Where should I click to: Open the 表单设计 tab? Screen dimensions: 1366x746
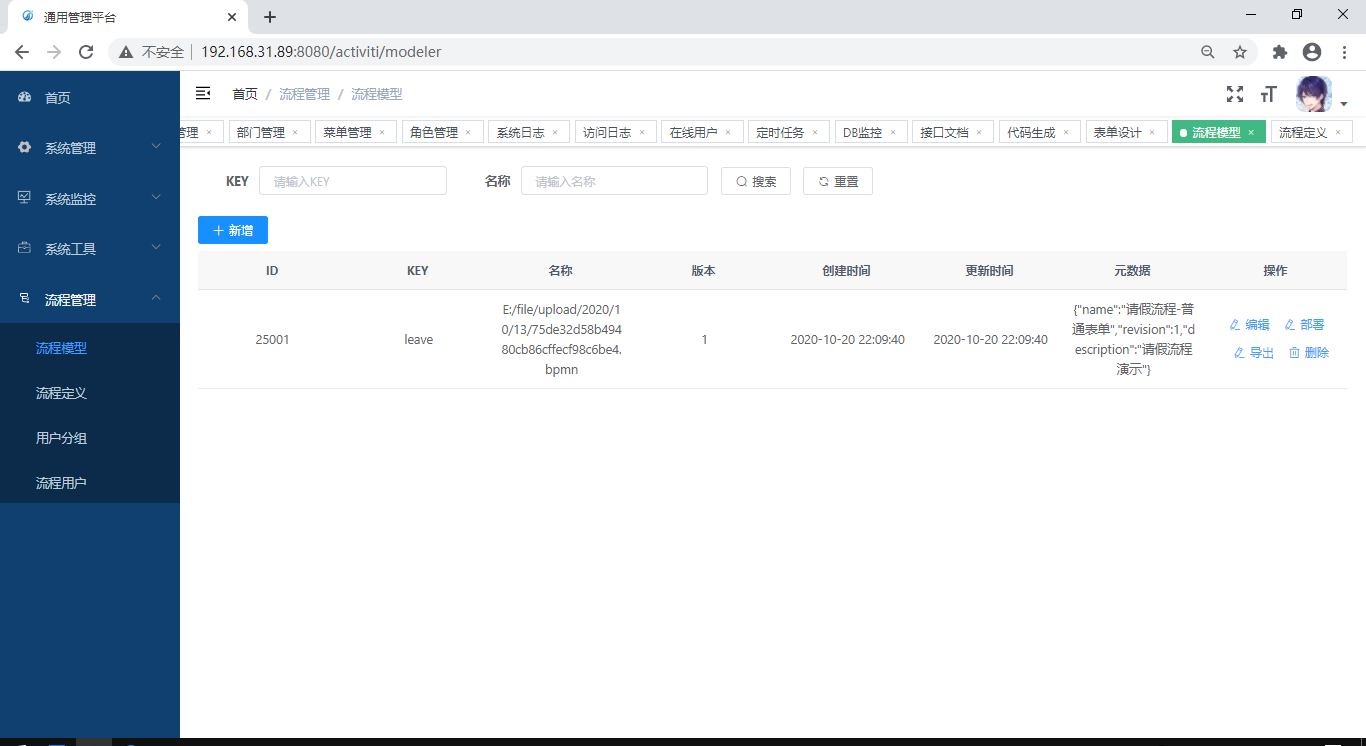[x=1120, y=131]
